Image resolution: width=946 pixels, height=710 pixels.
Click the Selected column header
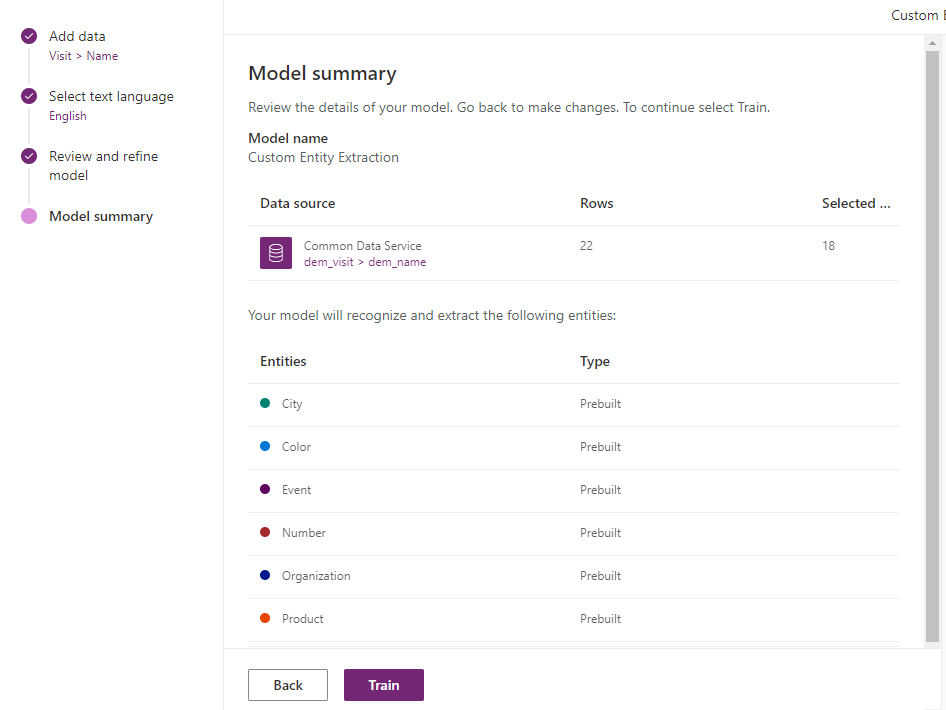click(856, 203)
